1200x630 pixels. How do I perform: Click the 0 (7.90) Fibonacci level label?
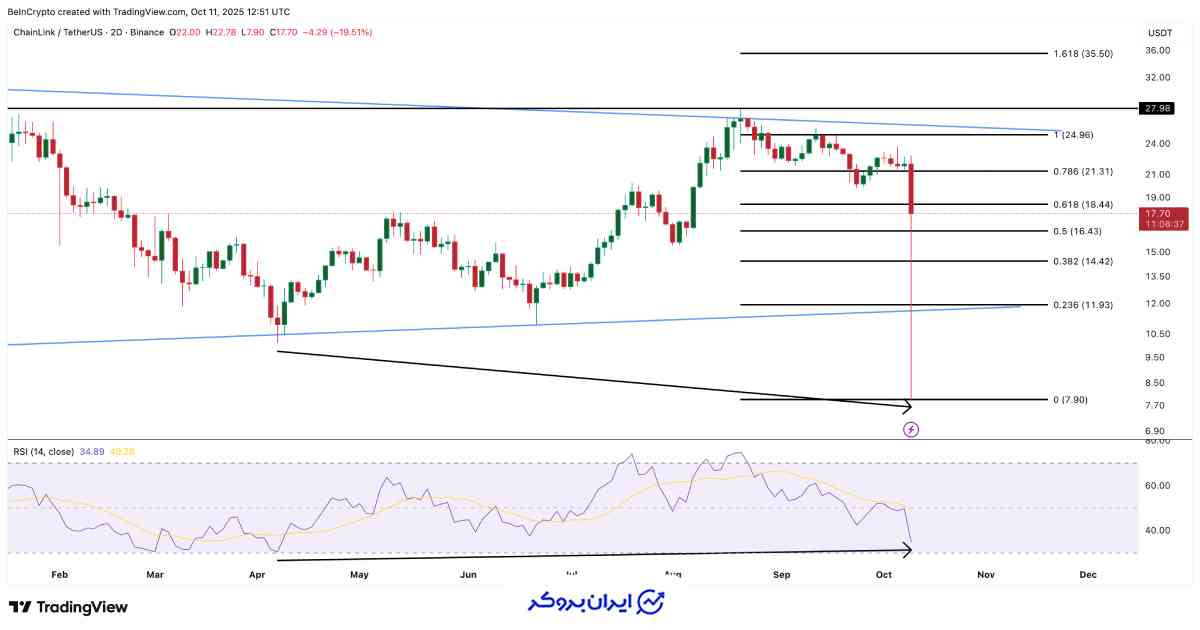pyautogui.click(x=1070, y=400)
